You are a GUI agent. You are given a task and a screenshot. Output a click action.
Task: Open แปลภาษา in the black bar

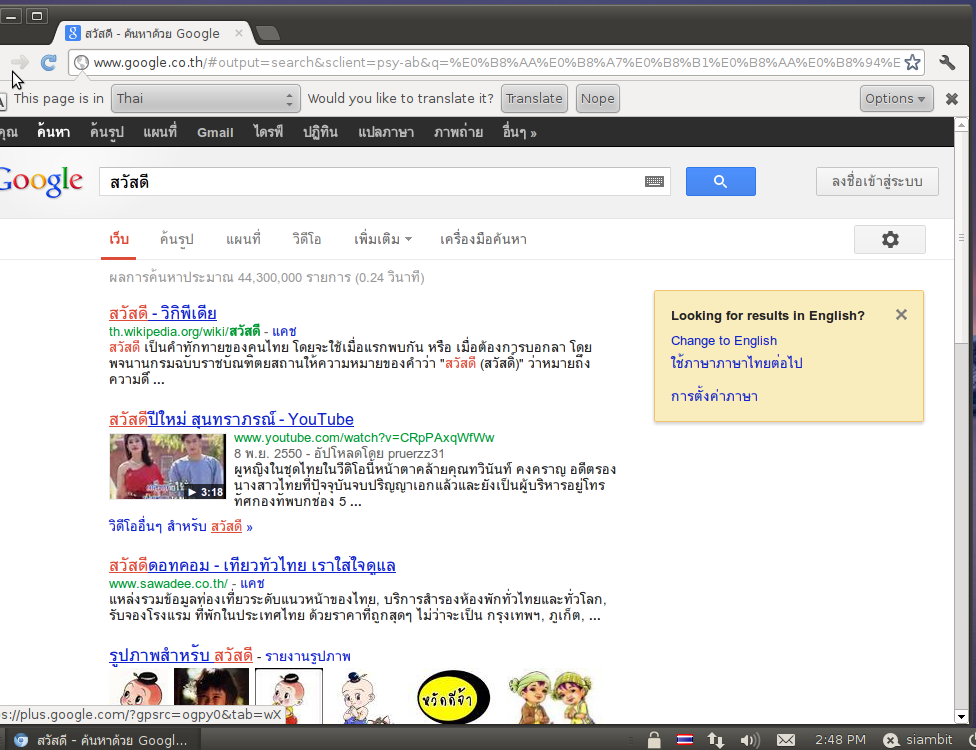tap(386, 132)
